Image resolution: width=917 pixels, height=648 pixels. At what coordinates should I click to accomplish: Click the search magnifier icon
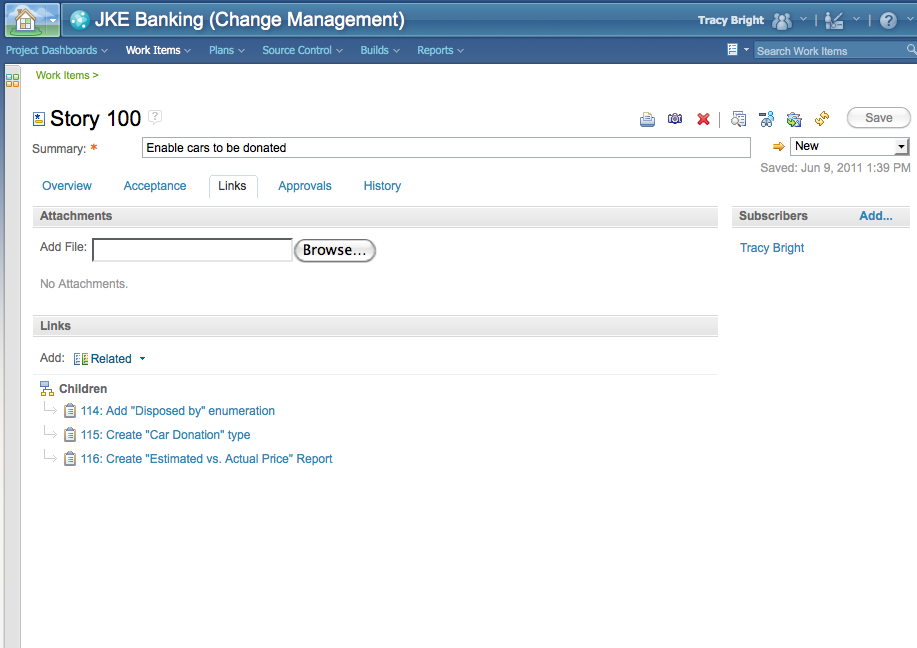pos(911,50)
